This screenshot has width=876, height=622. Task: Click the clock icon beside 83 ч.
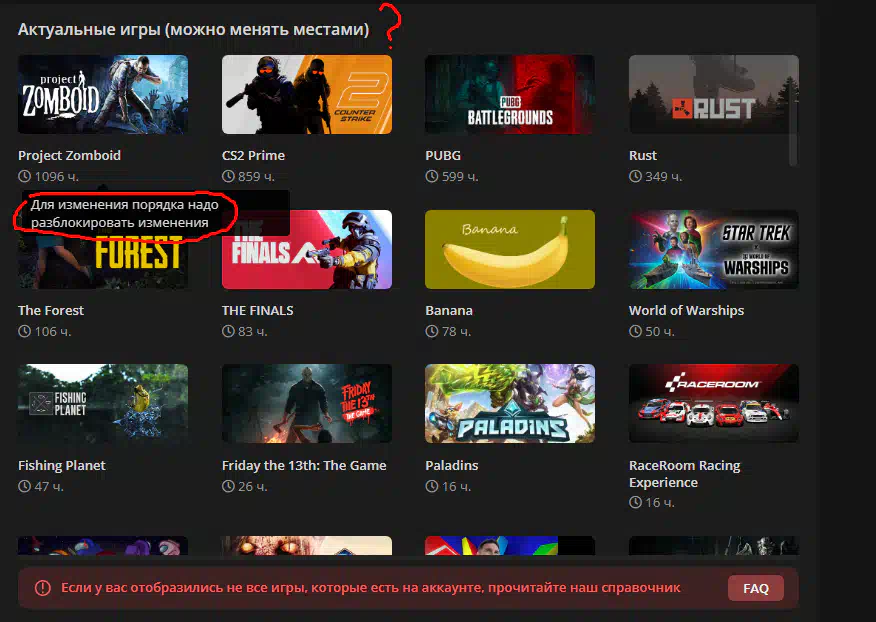[228, 331]
